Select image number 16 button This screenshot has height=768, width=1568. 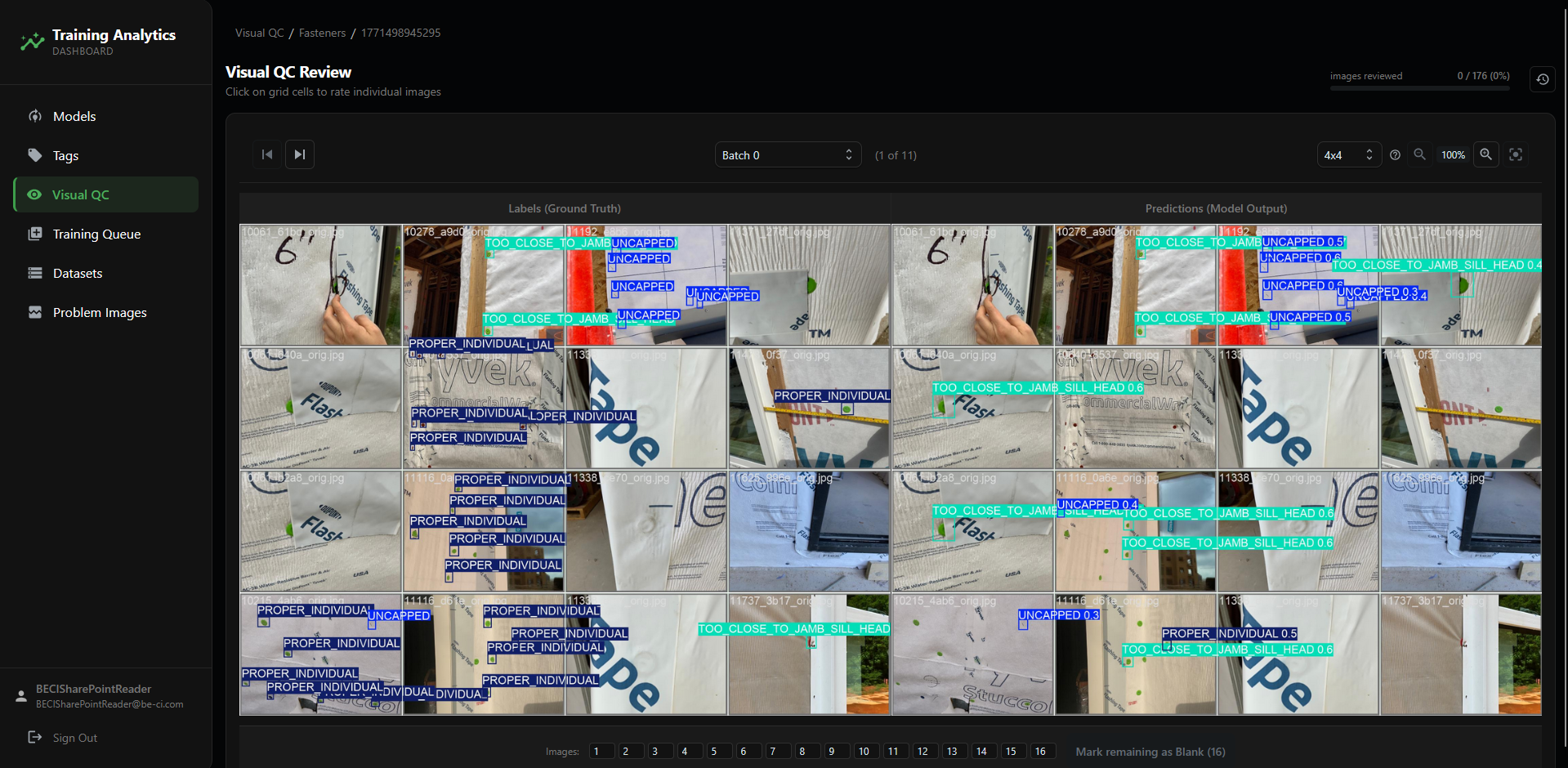point(1043,752)
